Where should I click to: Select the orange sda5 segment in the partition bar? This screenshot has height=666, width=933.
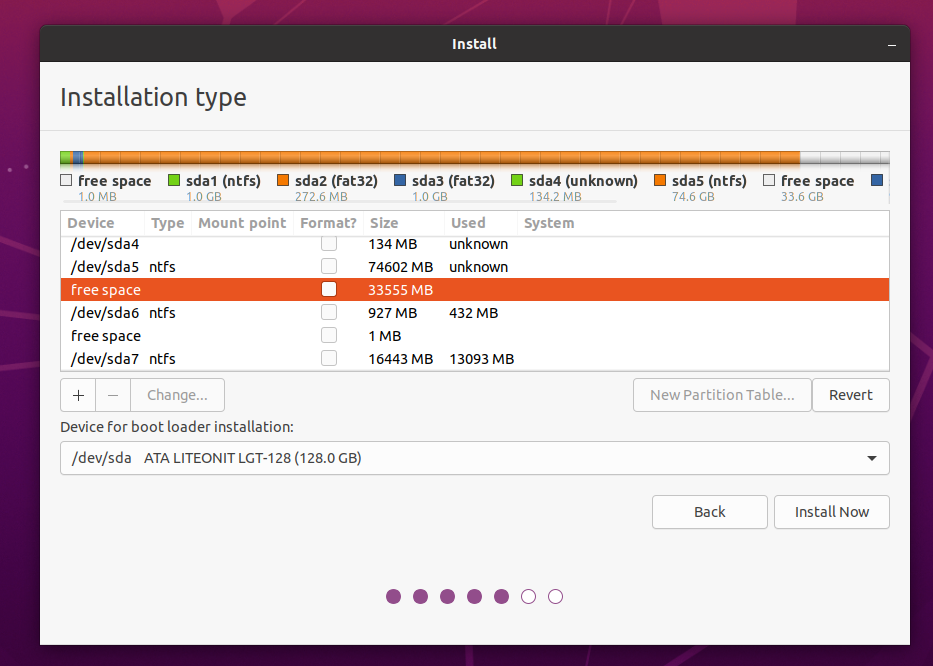pyautogui.click(x=442, y=158)
